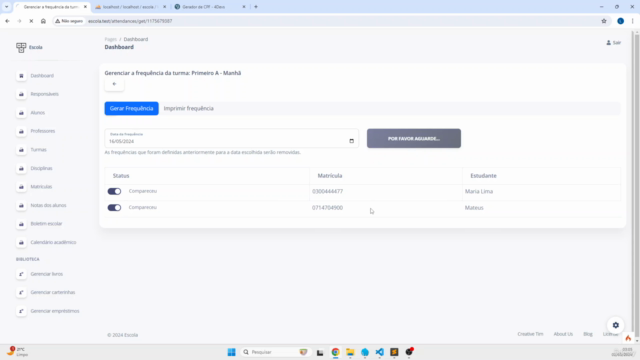The image size is (640, 360).
Task: Open About Us footer link
Action: (563, 334)
